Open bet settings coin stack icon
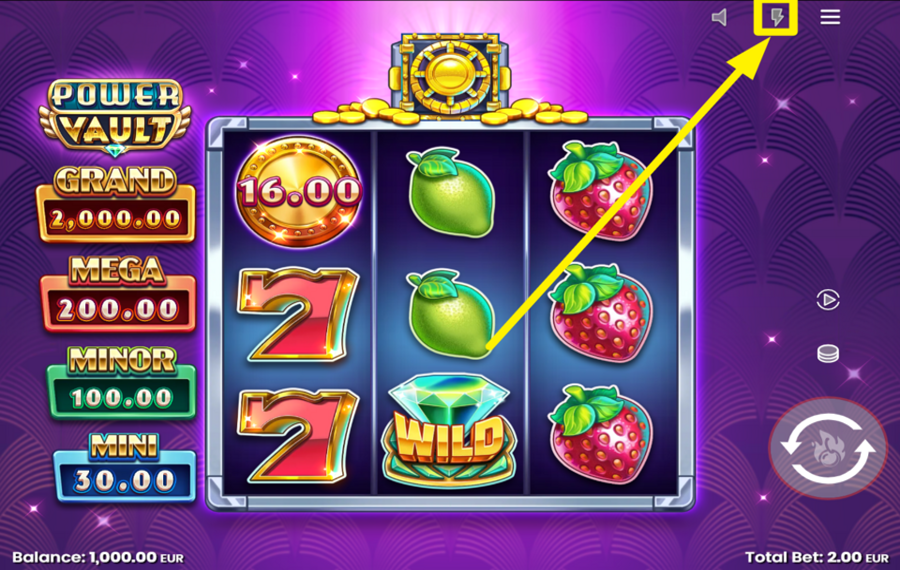This screenshot has width=900, height=570. tap(828, 354)
